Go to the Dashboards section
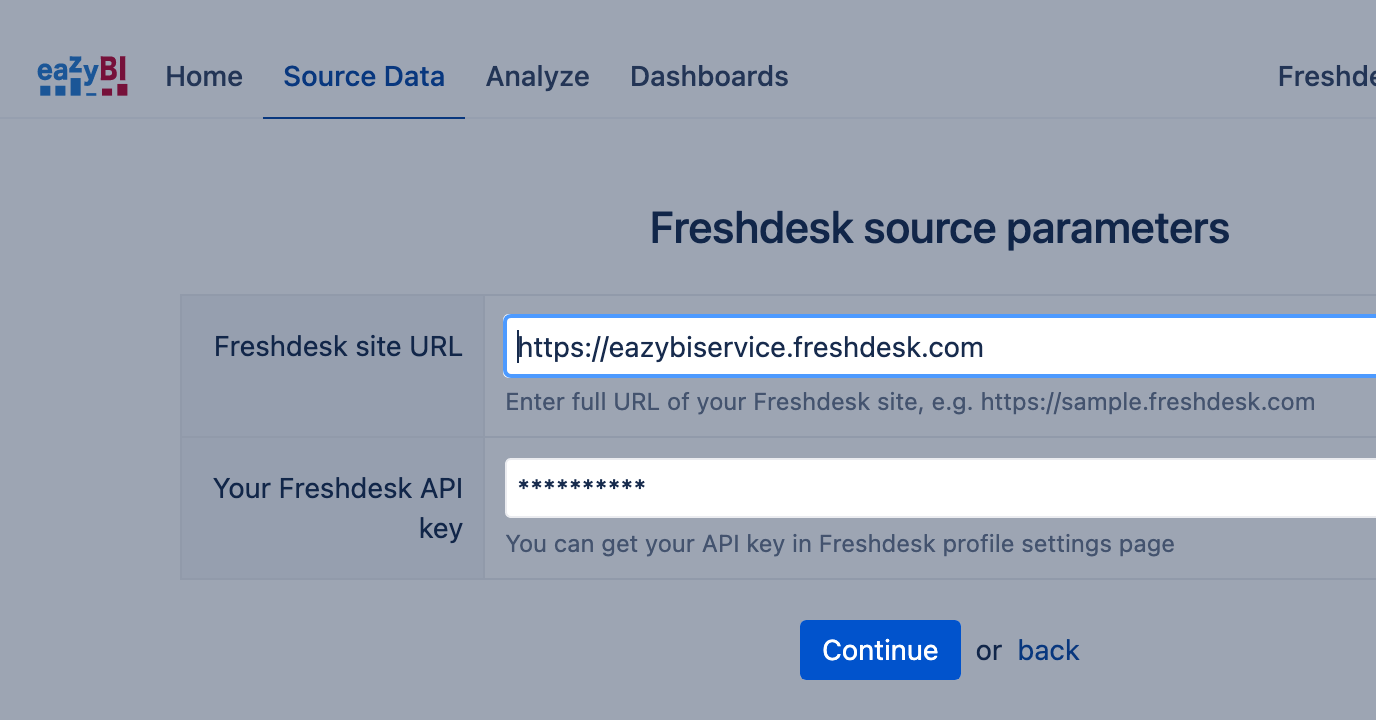 709,77
